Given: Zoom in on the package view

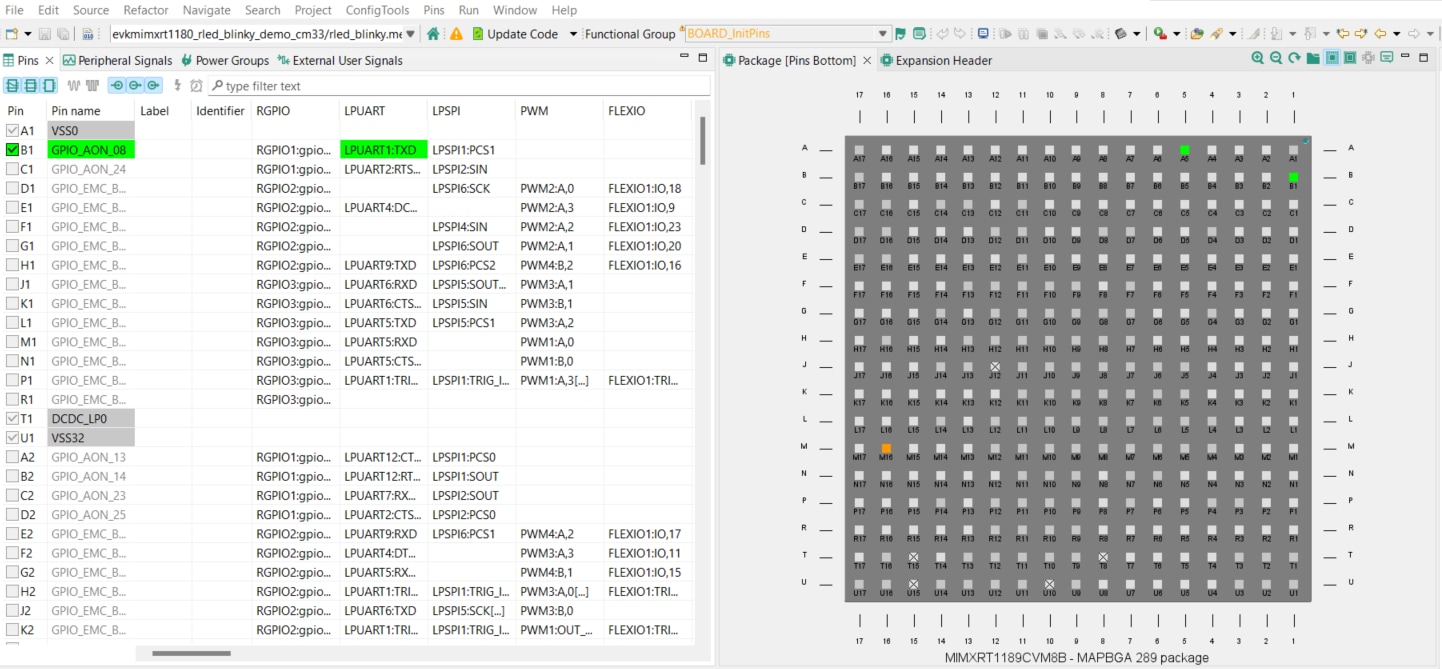Looking at the screenshot, I should coord(1257,59).
